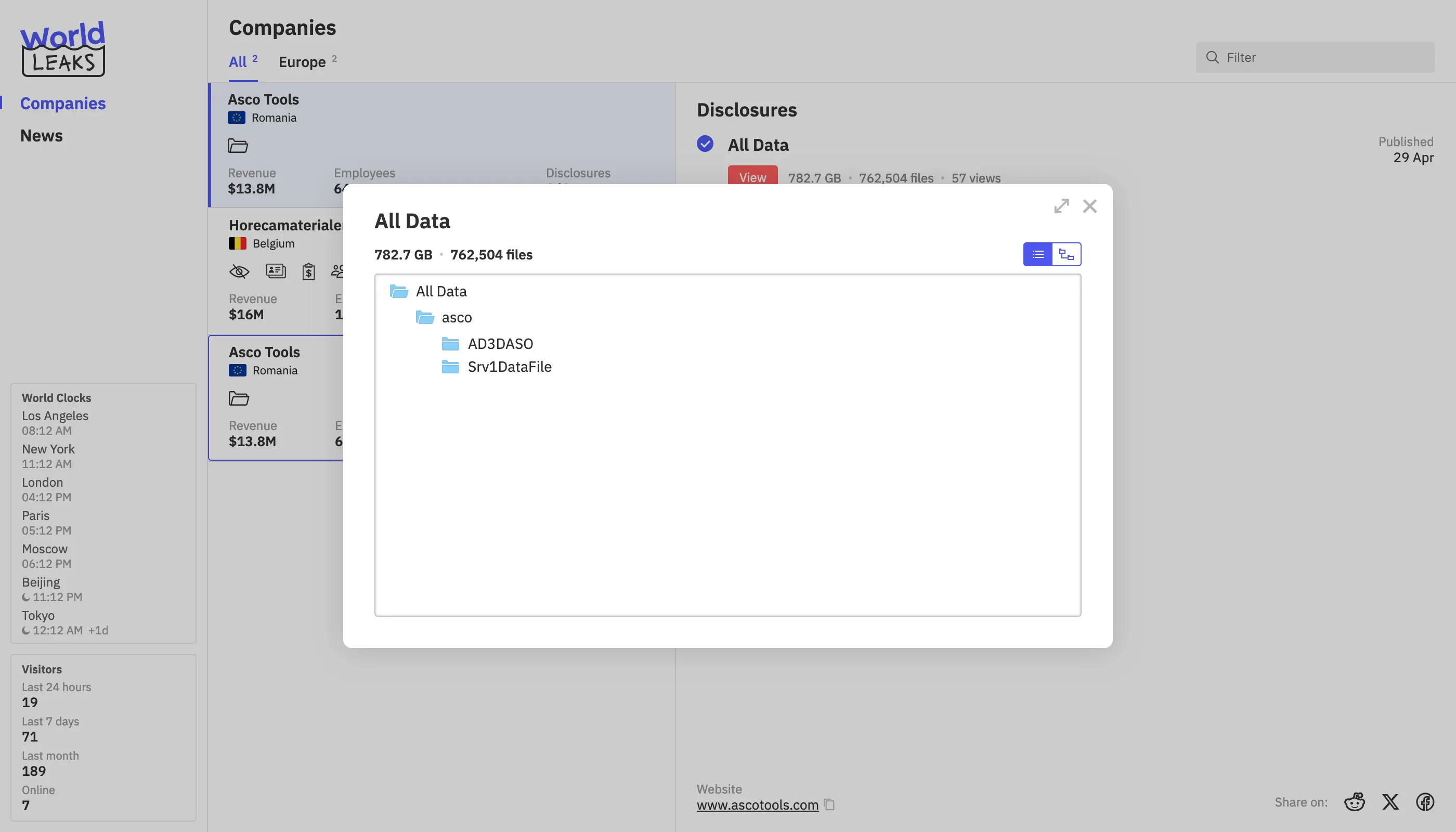Click the All Data checkmark in Disclosures
Image resolution: width=1456 pixels, height=832 pixels.
(x=705, y=144)
